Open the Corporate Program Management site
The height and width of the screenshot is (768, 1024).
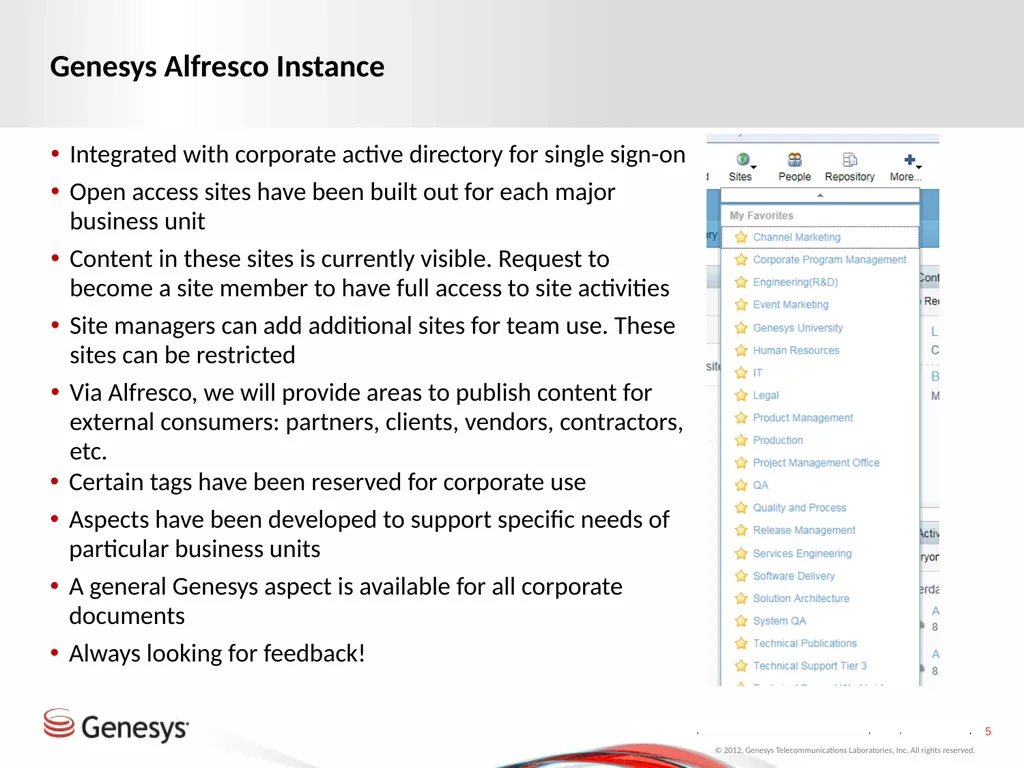[829, 259]
